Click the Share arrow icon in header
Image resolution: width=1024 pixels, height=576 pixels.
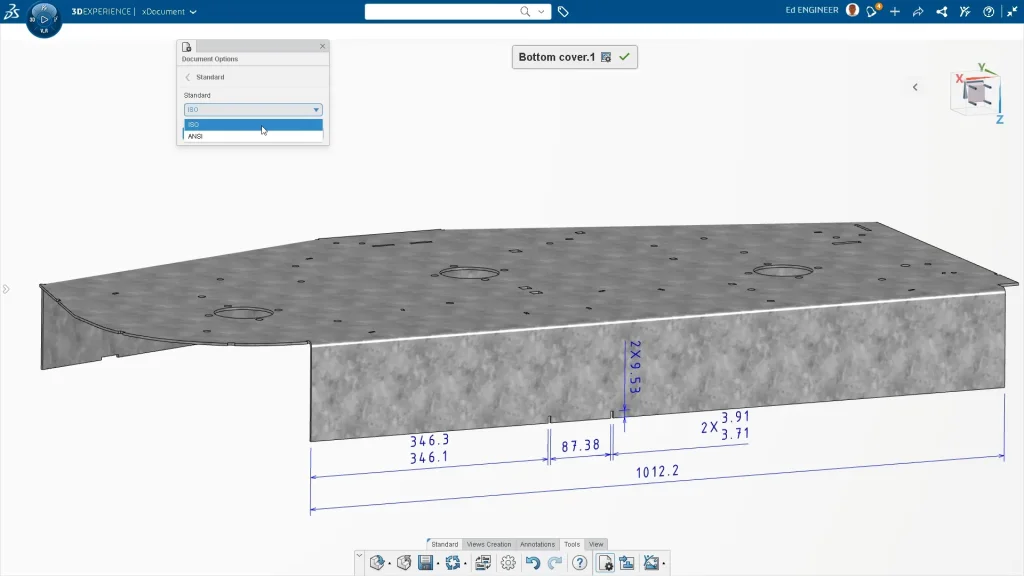click(917, 11)
